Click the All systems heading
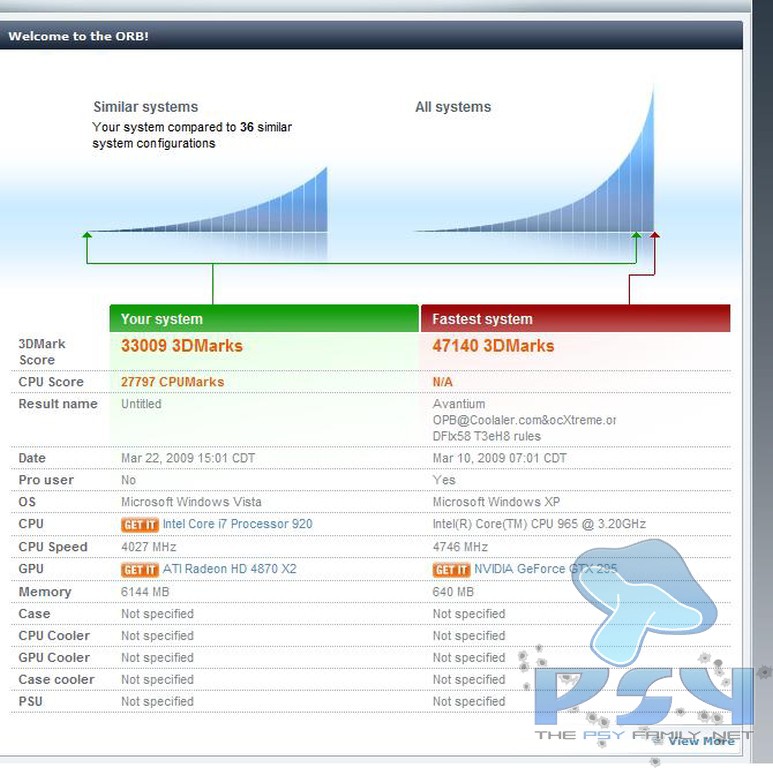Screen dimensions: 773x768 click(x=453, y=107)
